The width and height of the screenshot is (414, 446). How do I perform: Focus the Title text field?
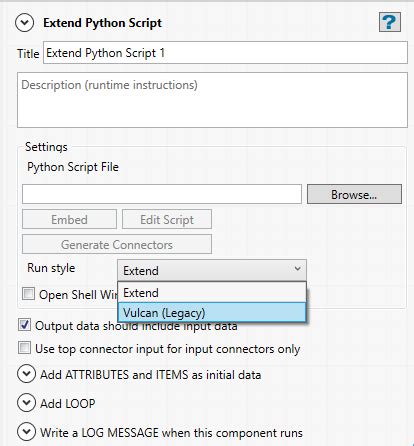click(x=225, y=53)
